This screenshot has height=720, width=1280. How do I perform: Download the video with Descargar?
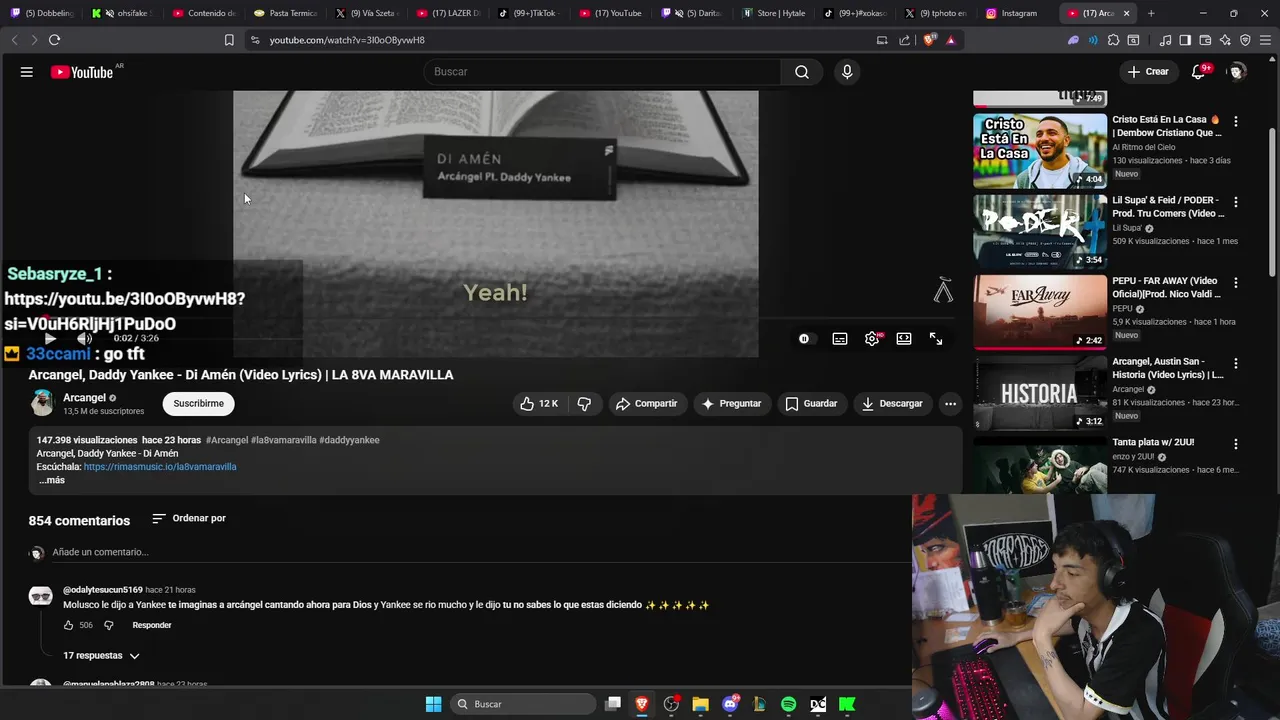(892, 404)
